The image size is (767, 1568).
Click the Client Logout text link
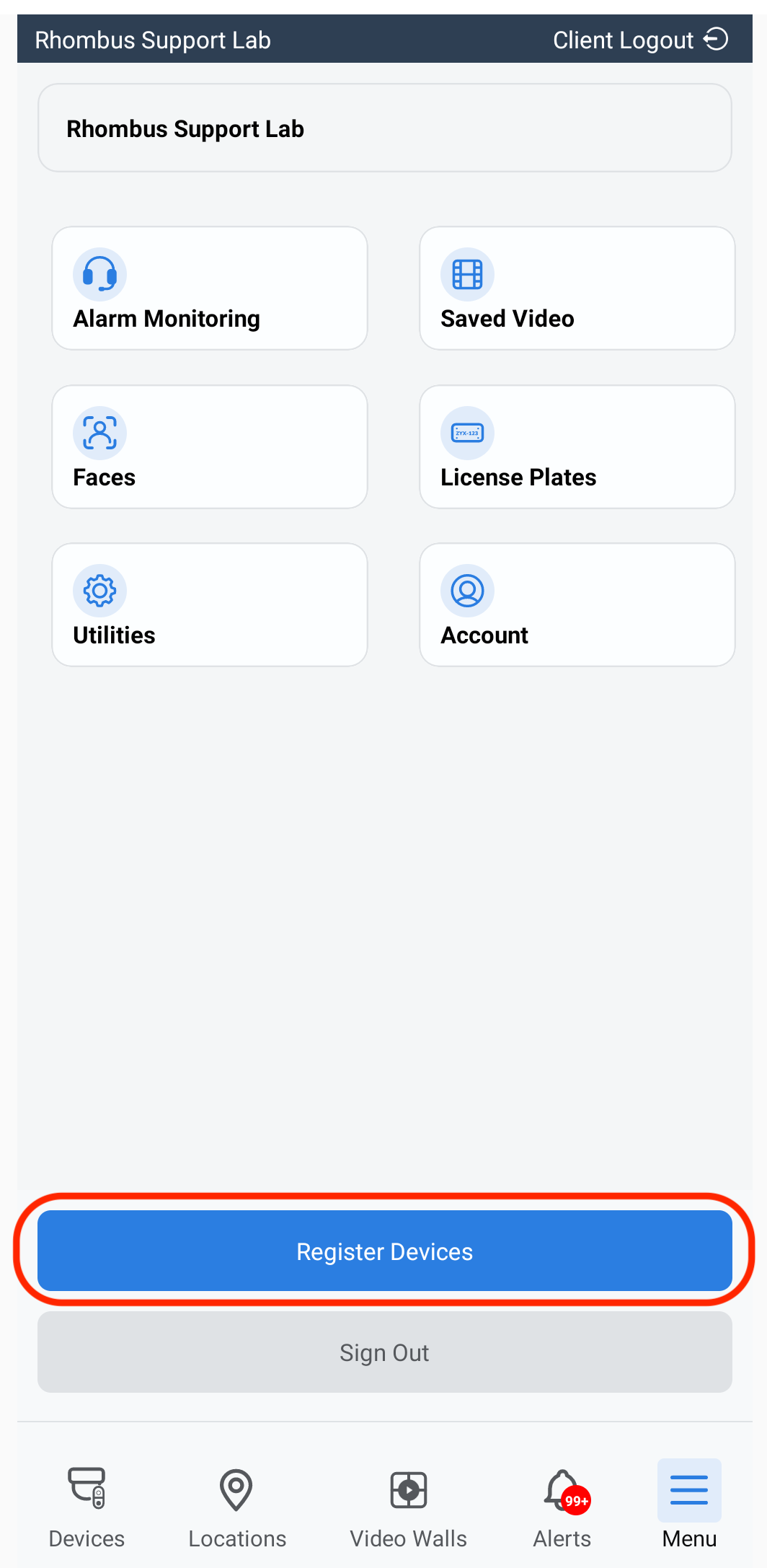click(x=623, y=40)
